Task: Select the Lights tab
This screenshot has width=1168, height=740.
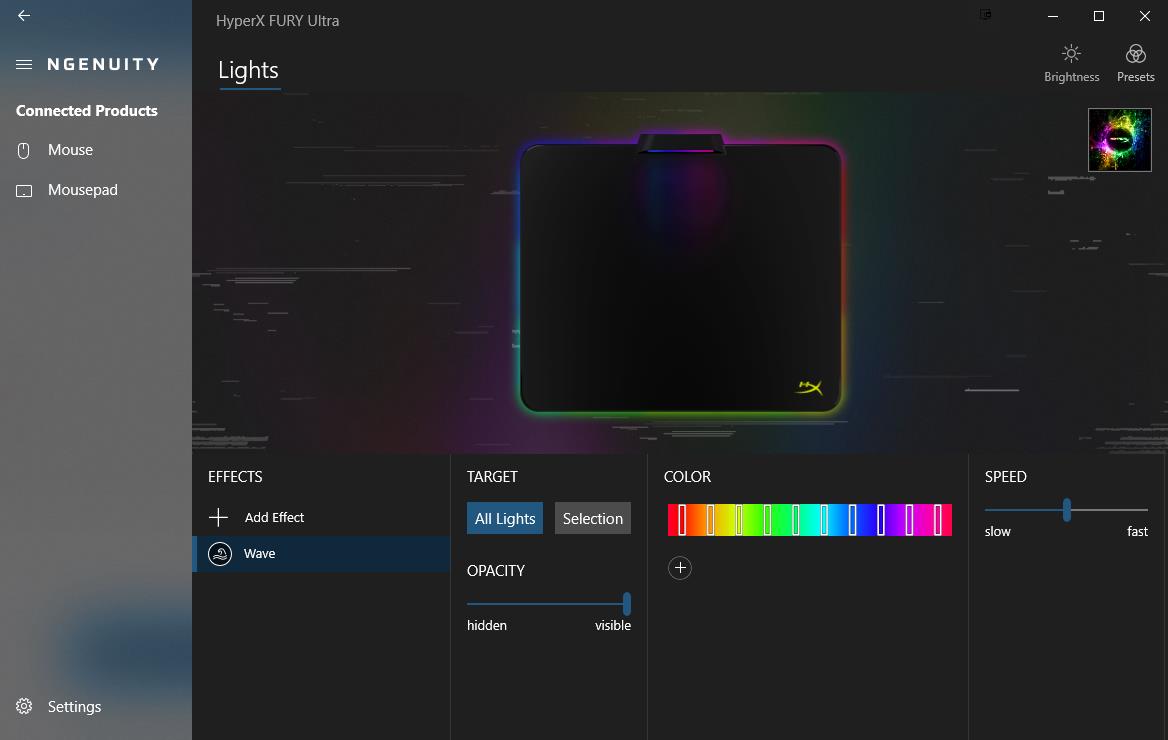Action: (248, 71)
